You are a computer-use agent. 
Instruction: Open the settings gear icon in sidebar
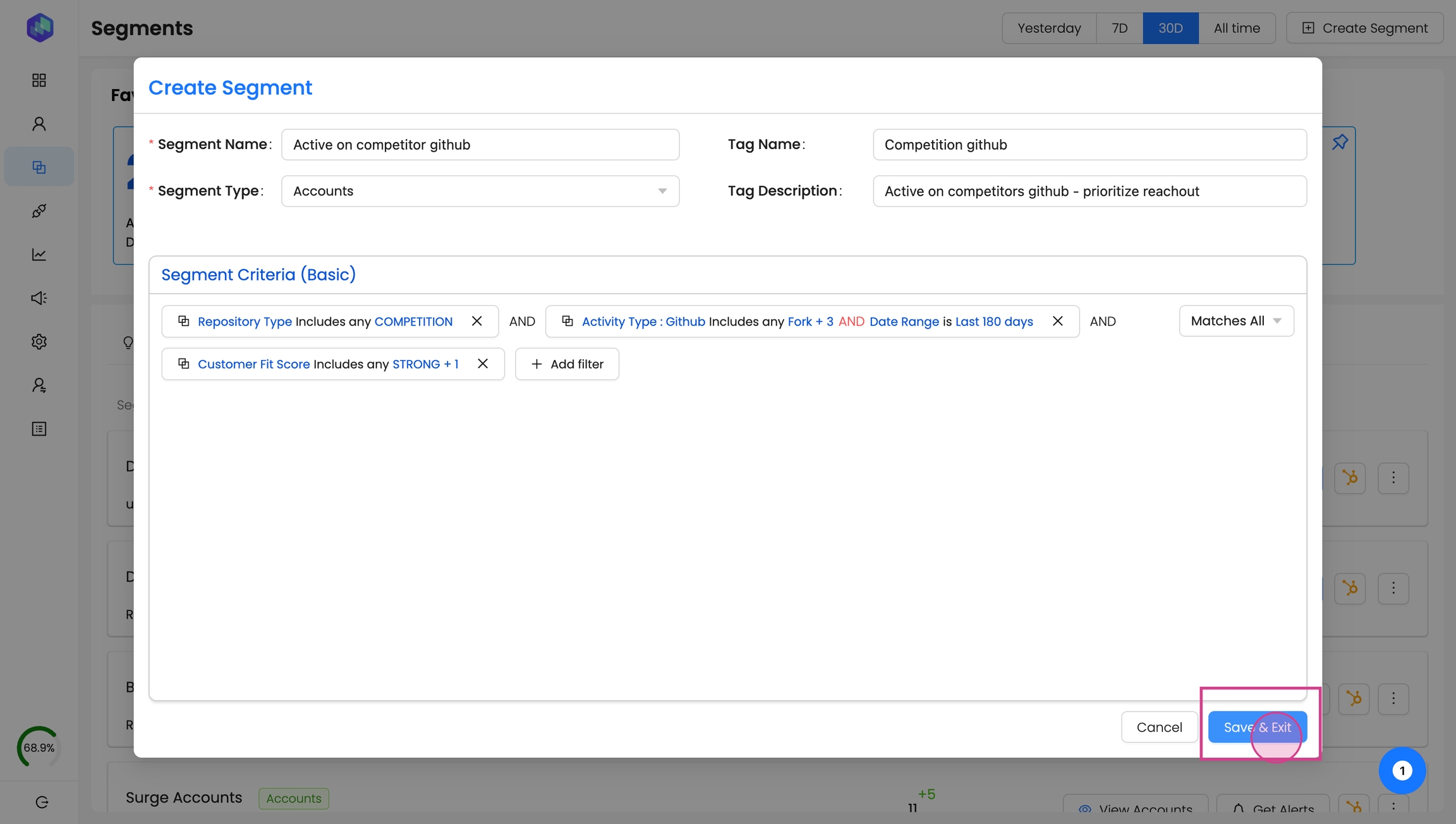pos(39,342)
